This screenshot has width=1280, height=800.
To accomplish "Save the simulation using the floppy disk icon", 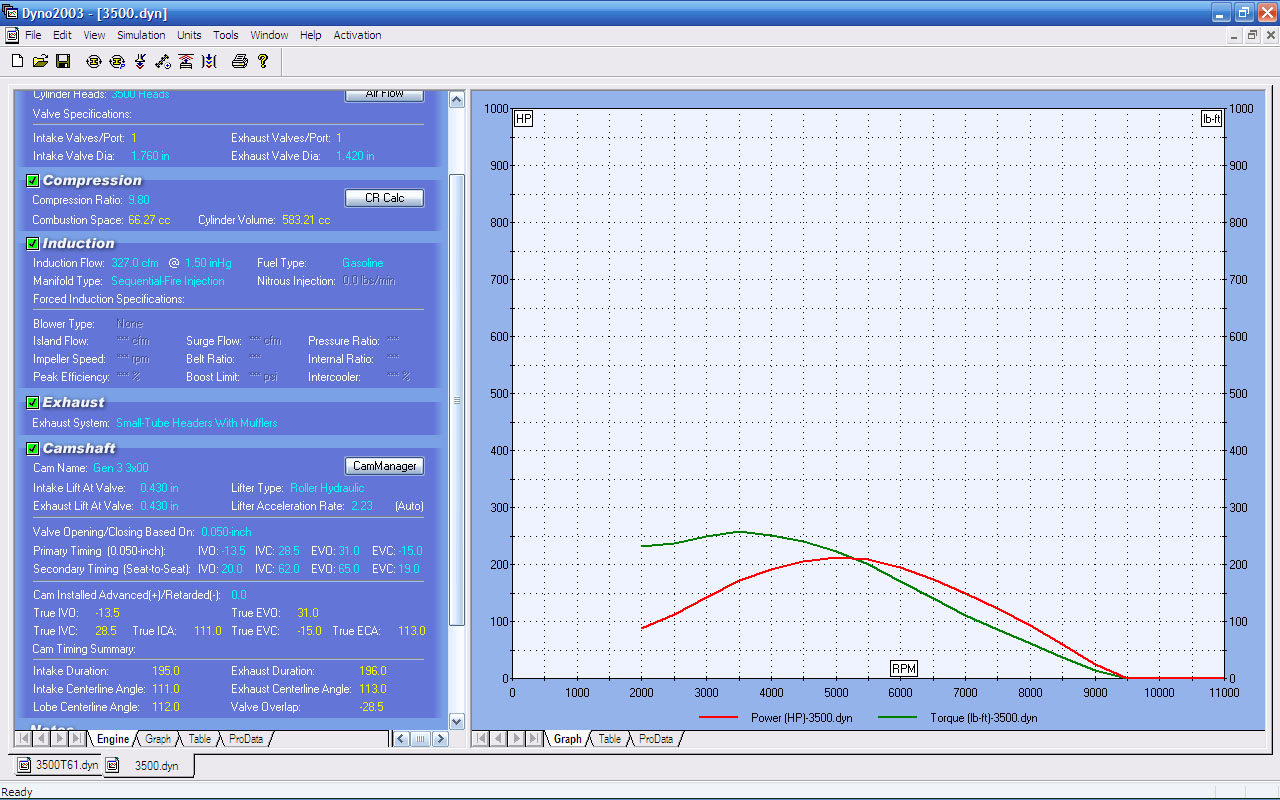I will point(63,62).
